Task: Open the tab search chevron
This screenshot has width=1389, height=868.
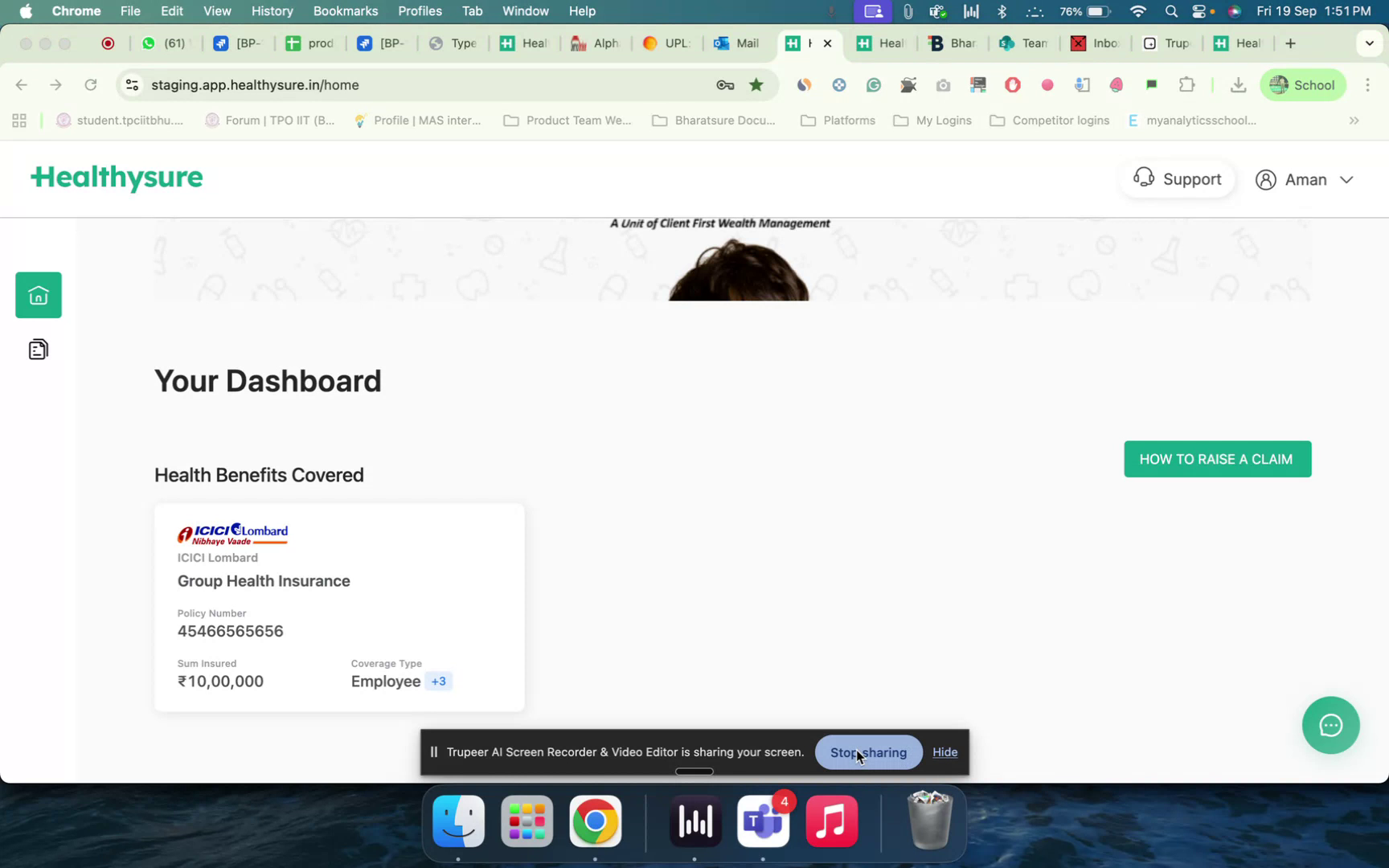Action: [x=1368, y=43]
